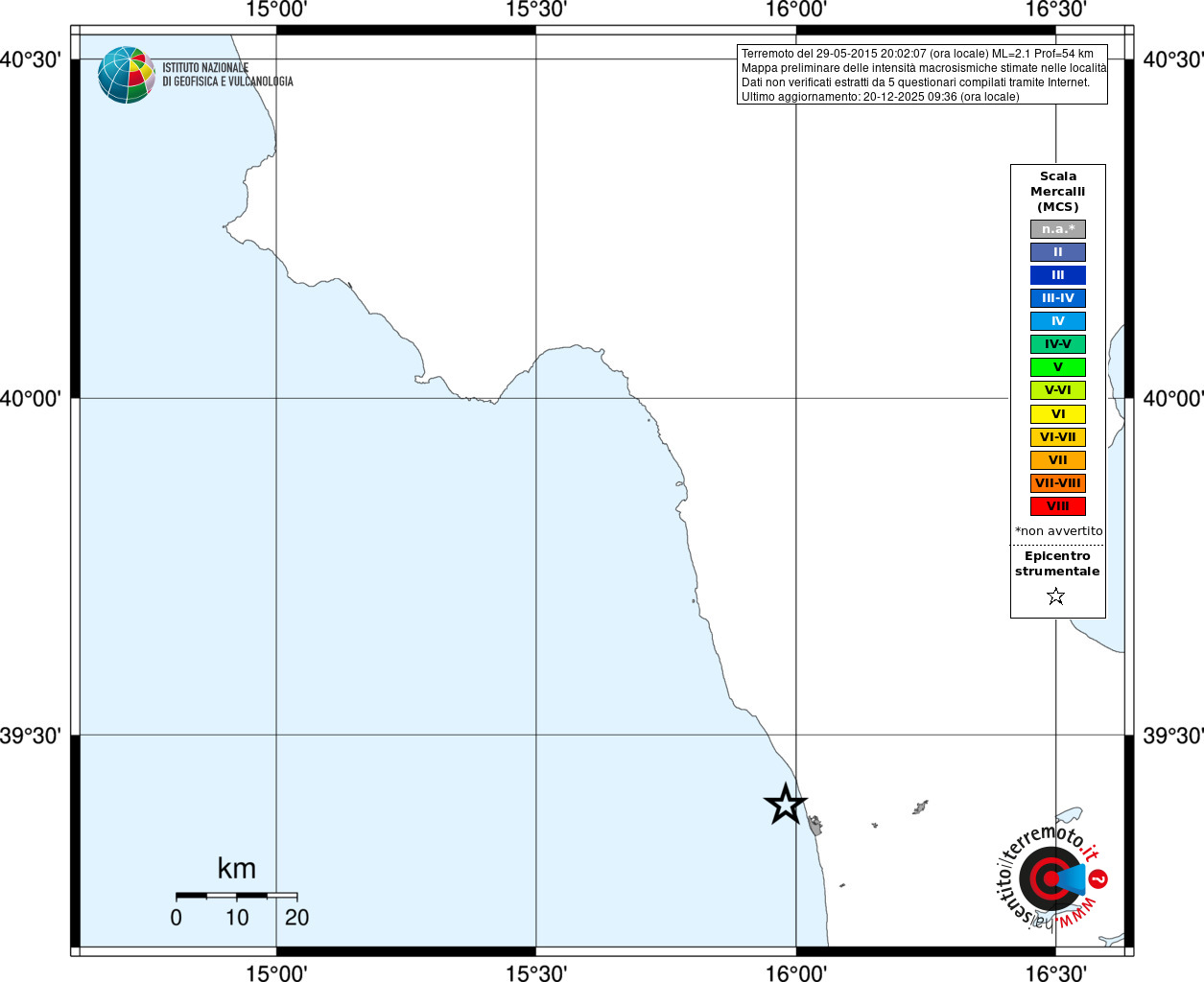Click the epicenter star on the map

click(x=786, y=804)
